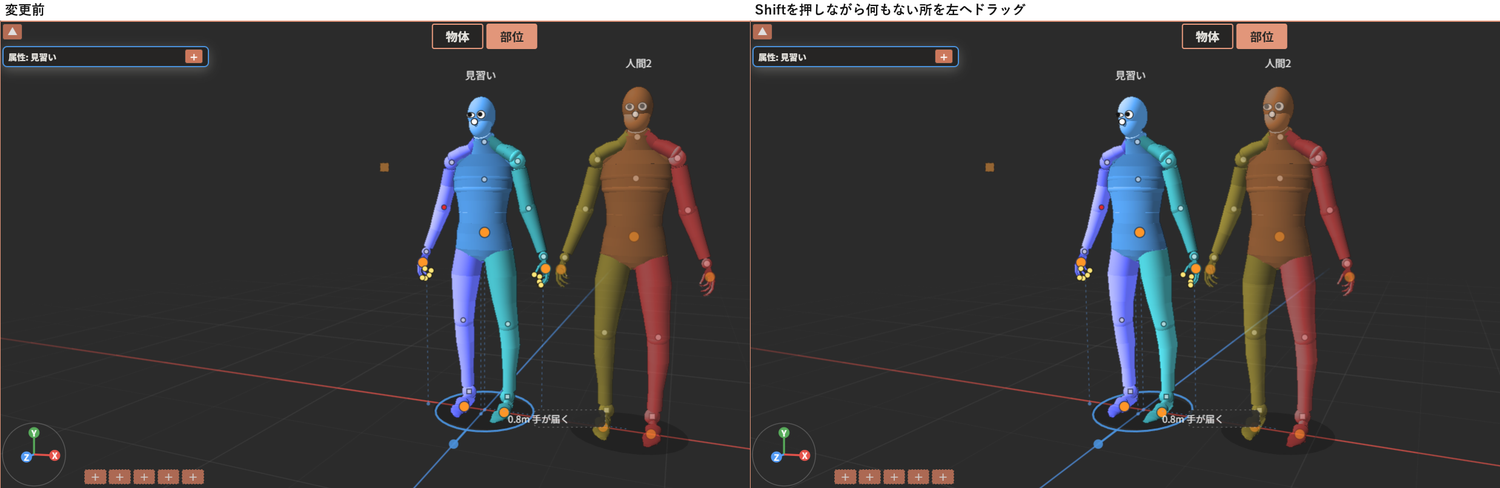Click the 属性: 見習い field in the 変更前 panel
The height and width of the screenshot is (488, 1500).
(105, 57)
